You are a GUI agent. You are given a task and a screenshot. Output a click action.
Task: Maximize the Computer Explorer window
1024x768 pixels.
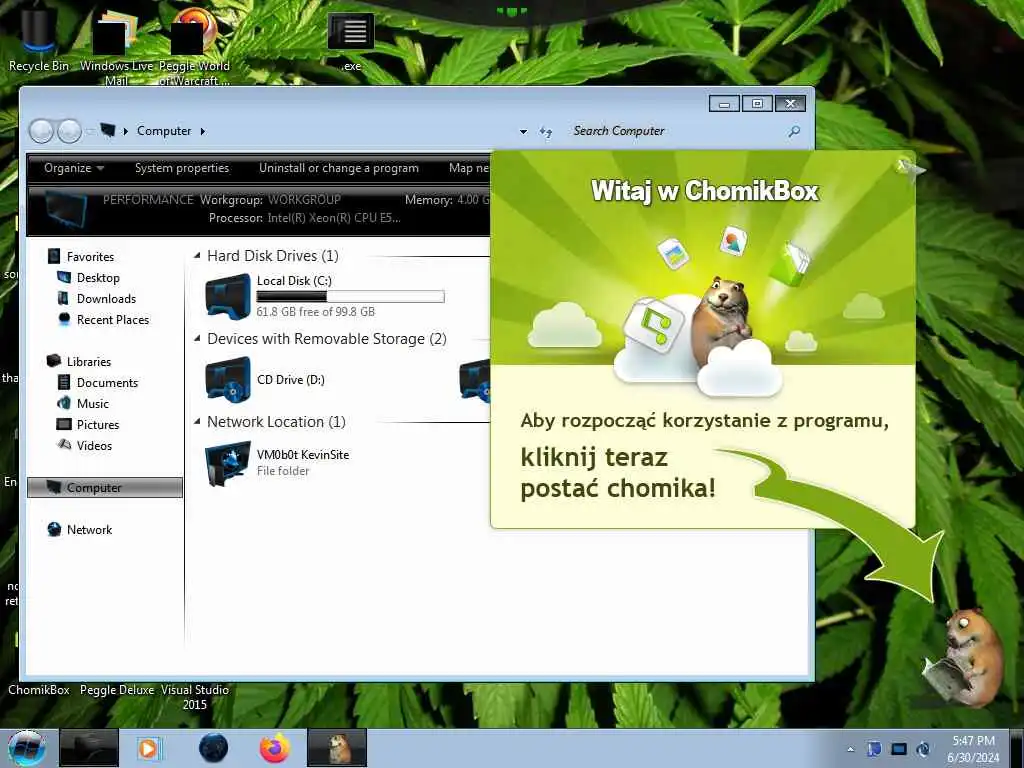pos(757,104)
